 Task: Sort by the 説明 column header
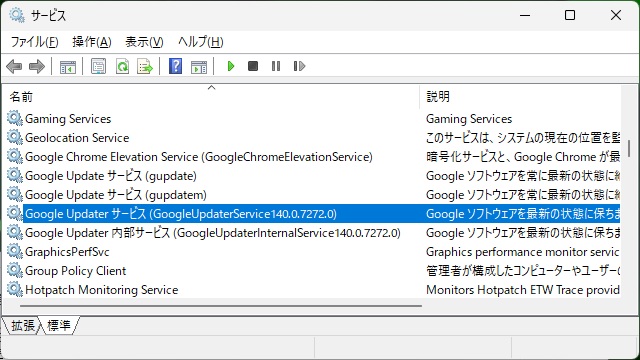tap(520, 96)
